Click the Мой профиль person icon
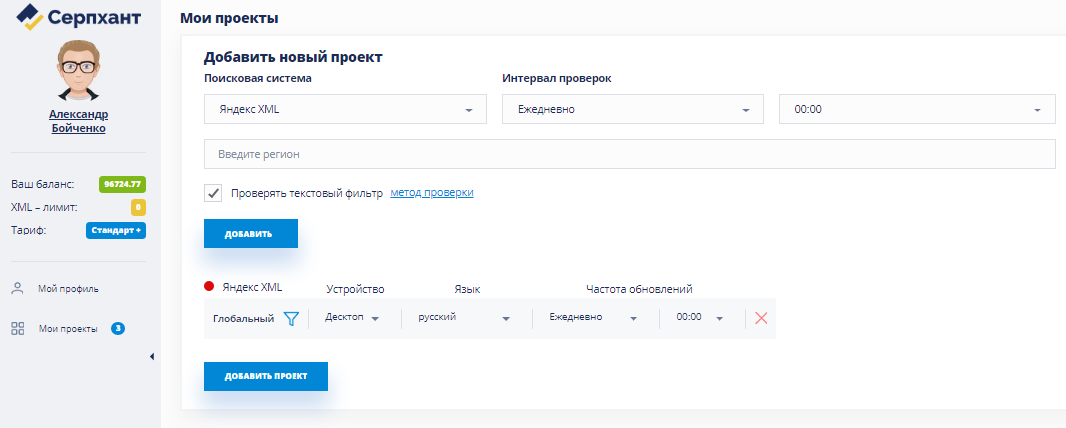The height and width of the screenshot is (428, 1066). tap(17, 289)
